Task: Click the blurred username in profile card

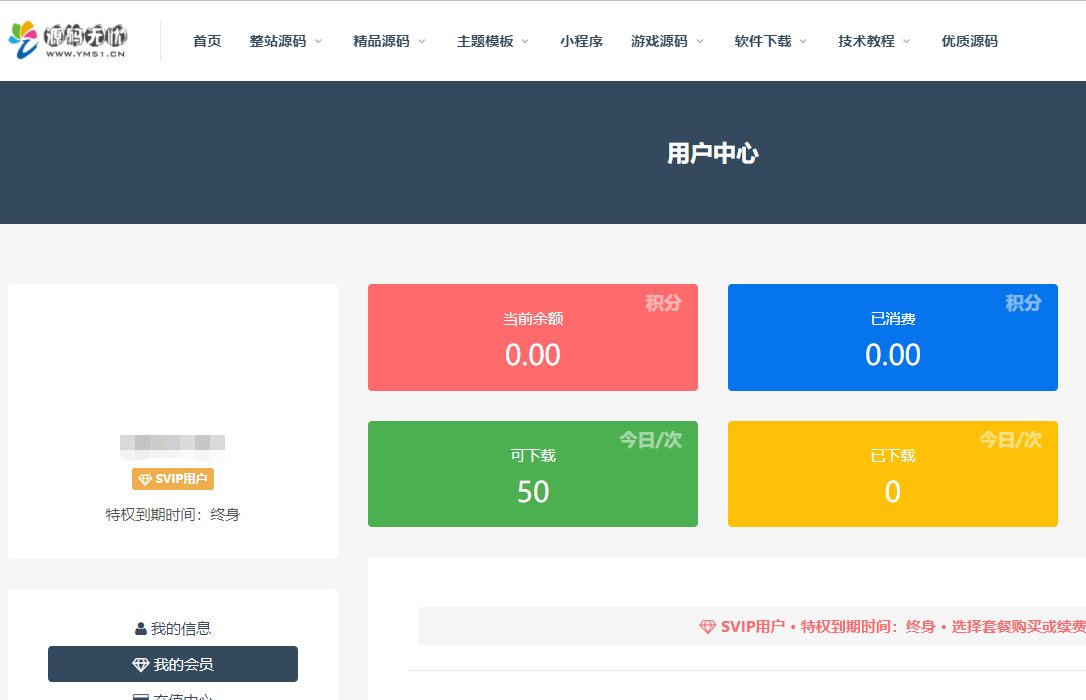Action: tap(172, 447)
